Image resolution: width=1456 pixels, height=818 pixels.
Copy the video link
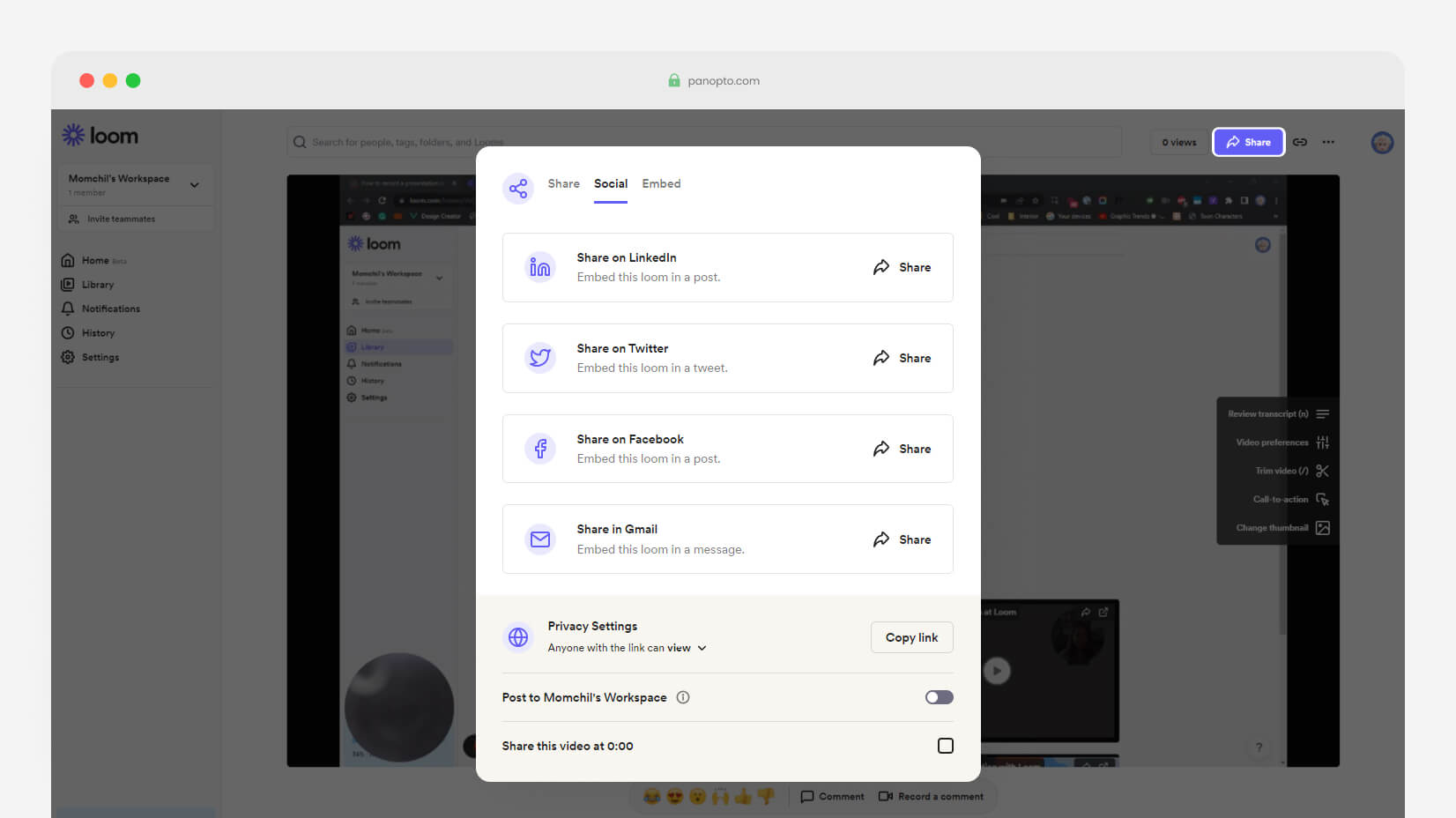[911, 637]
